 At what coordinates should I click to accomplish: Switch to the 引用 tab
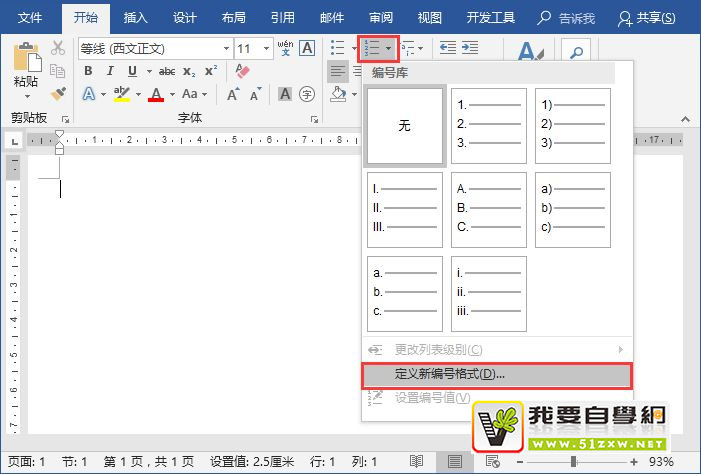click(283, 17)
